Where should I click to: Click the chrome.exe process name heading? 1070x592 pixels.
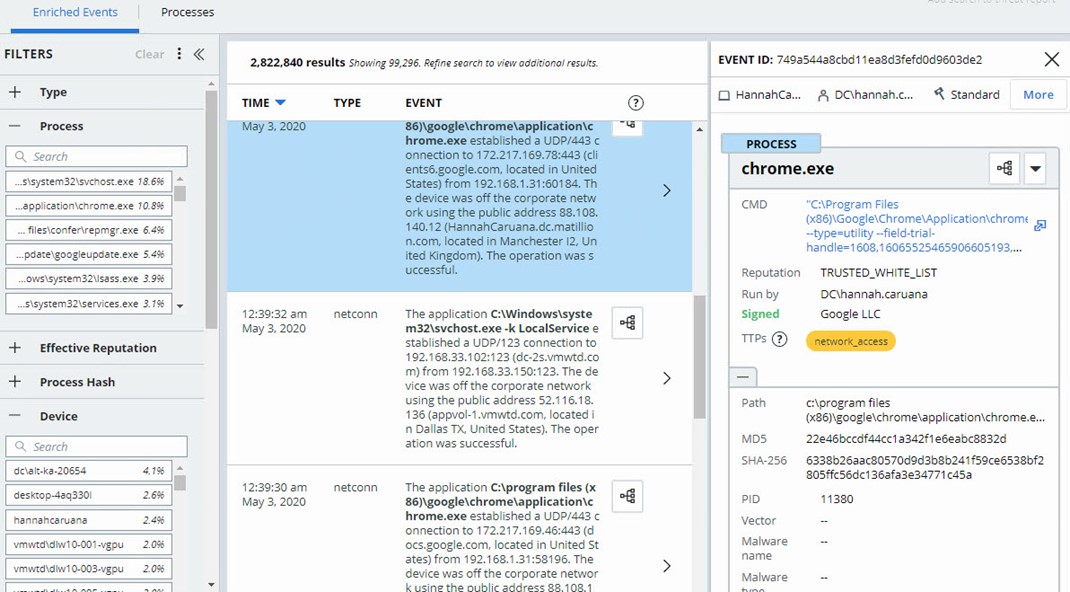(x=787, y=168)
